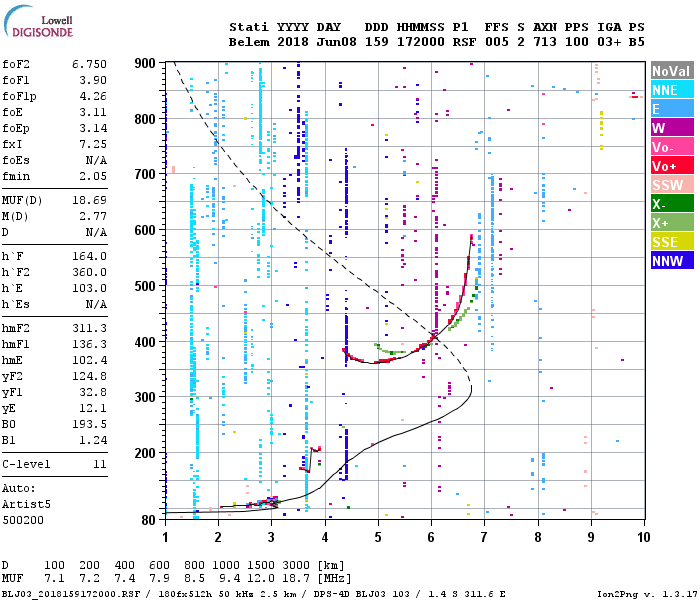
Task: Click the foF1p value 4.26
Action: [93, 96]
